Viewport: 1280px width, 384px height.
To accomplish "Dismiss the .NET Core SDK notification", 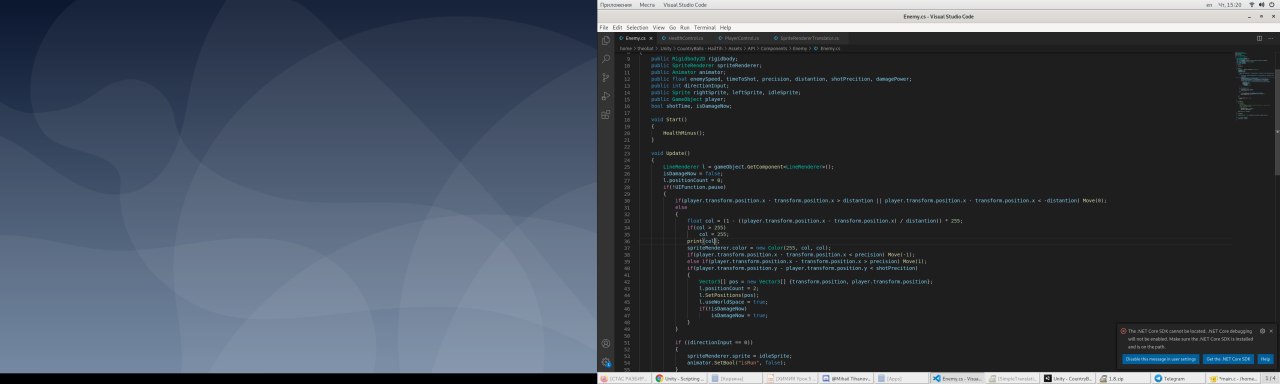I will 1272,330.
